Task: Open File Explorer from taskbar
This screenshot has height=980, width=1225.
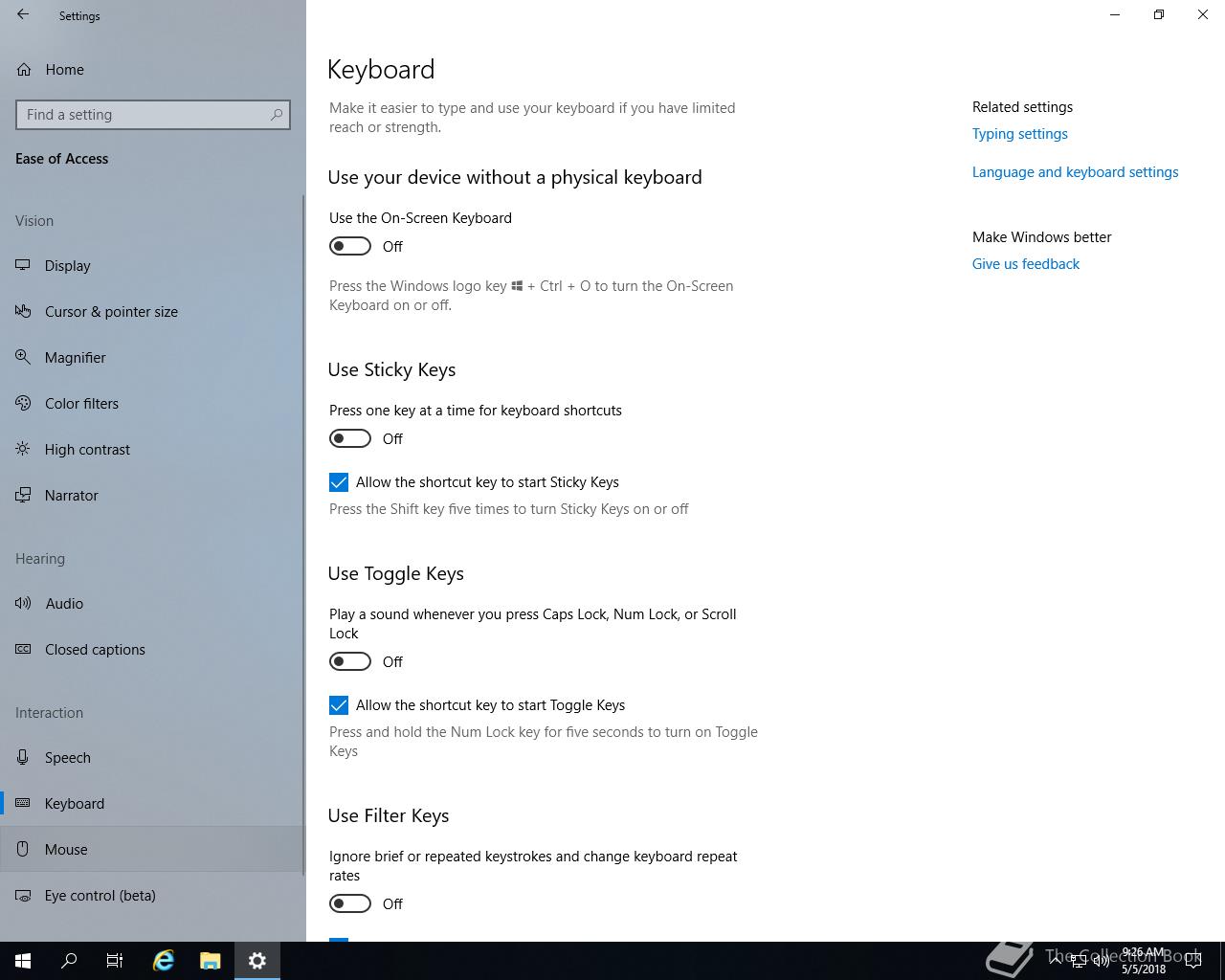Action: (x=211, y=961)
